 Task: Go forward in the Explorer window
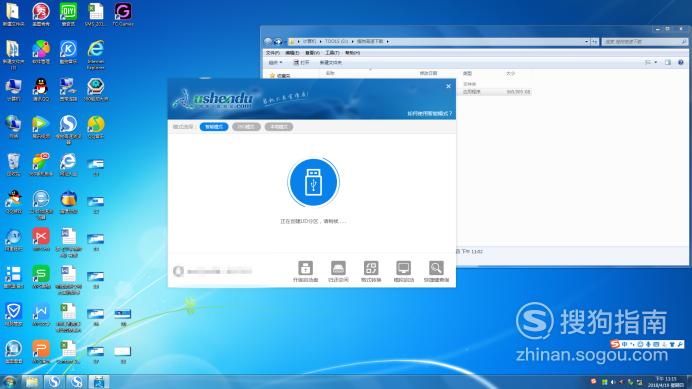click(278, 42)
